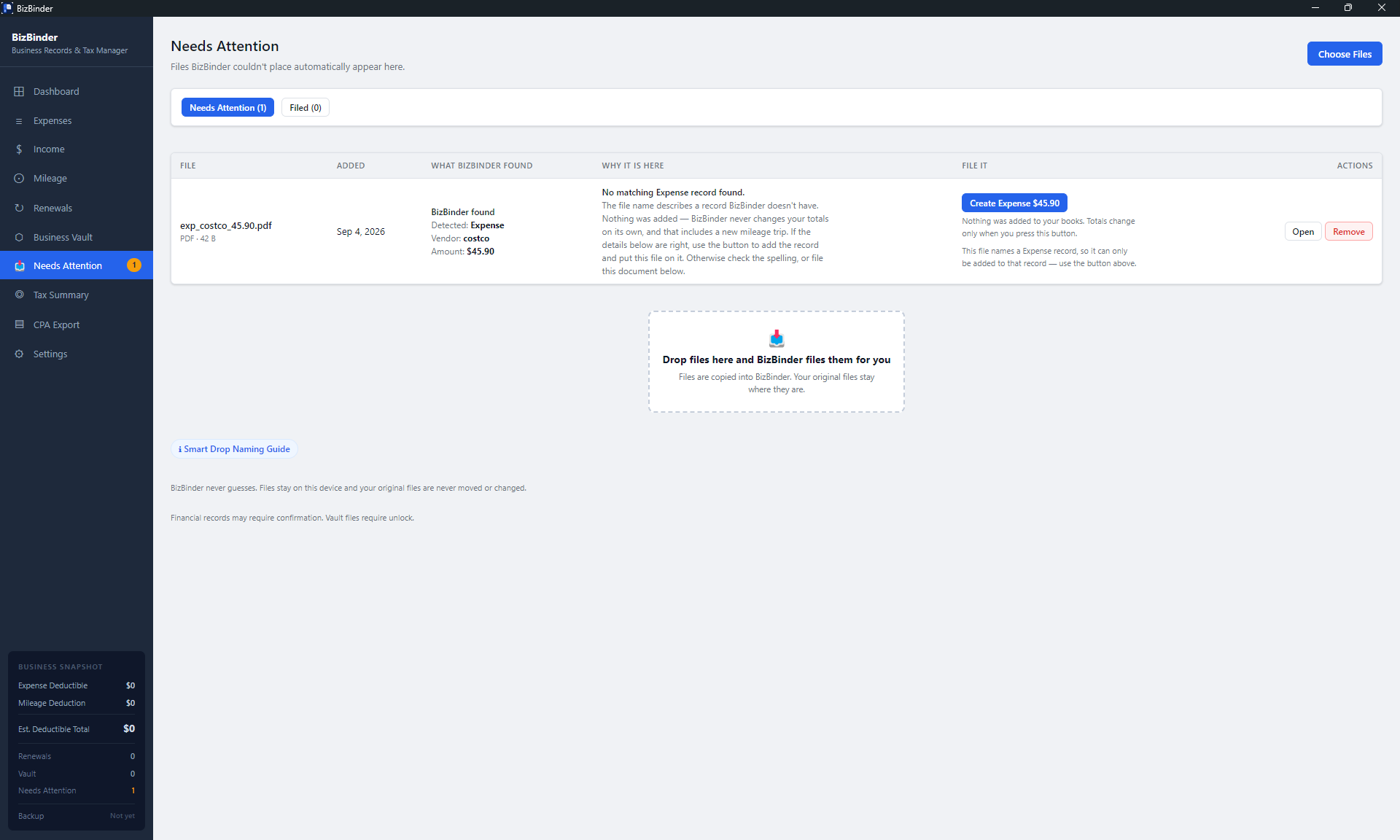
Task: Click the Business Vault icon
Action: [x=19, y=238]
